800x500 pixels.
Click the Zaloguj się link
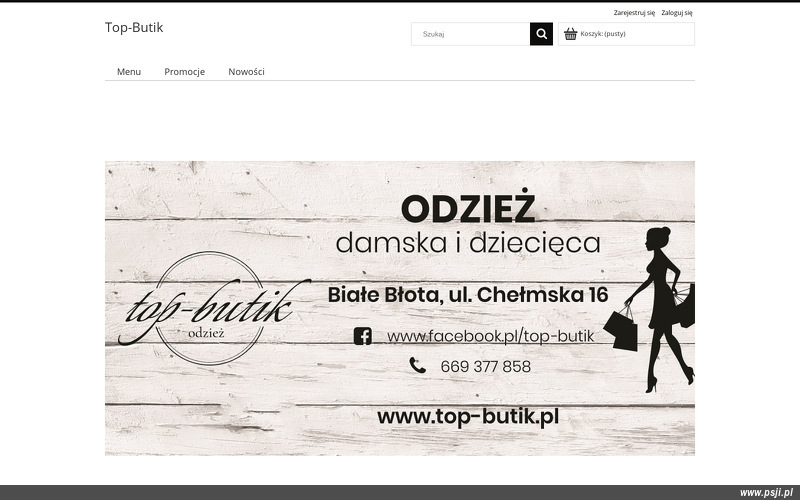(x=677, y=13)
